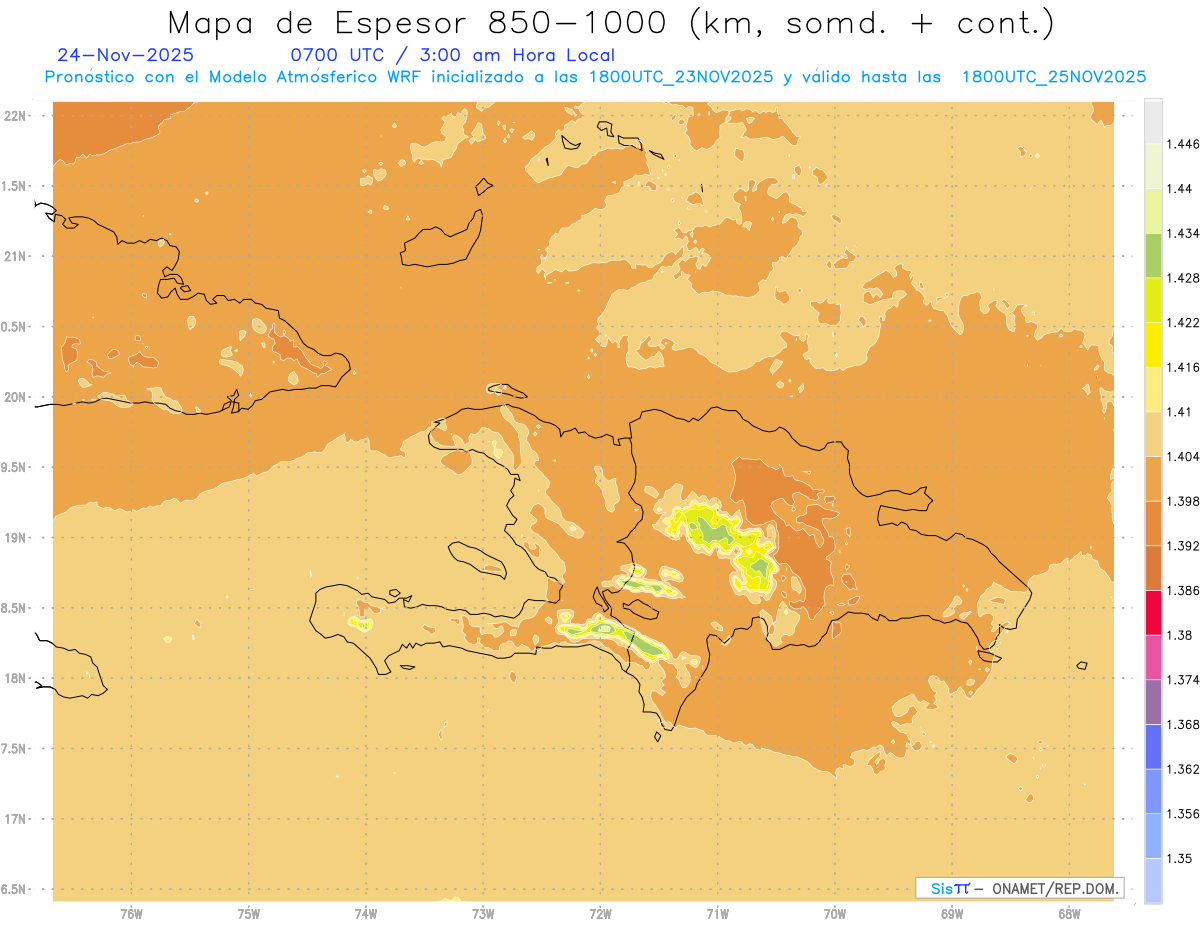The height and width of the screenshot is (927, 1200).
Task: Click the longitude label '70W'
Action: (x=835, y=914)
